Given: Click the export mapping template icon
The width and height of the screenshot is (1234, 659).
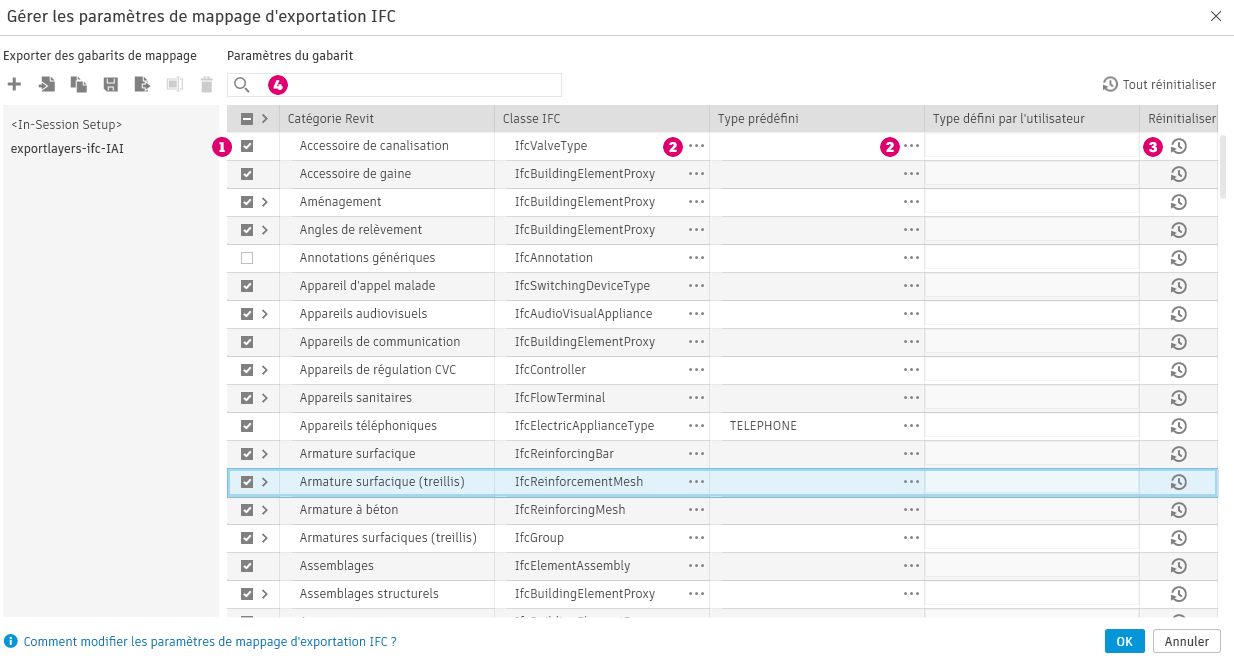Looking at the screenshot, I should click(143, 85).
